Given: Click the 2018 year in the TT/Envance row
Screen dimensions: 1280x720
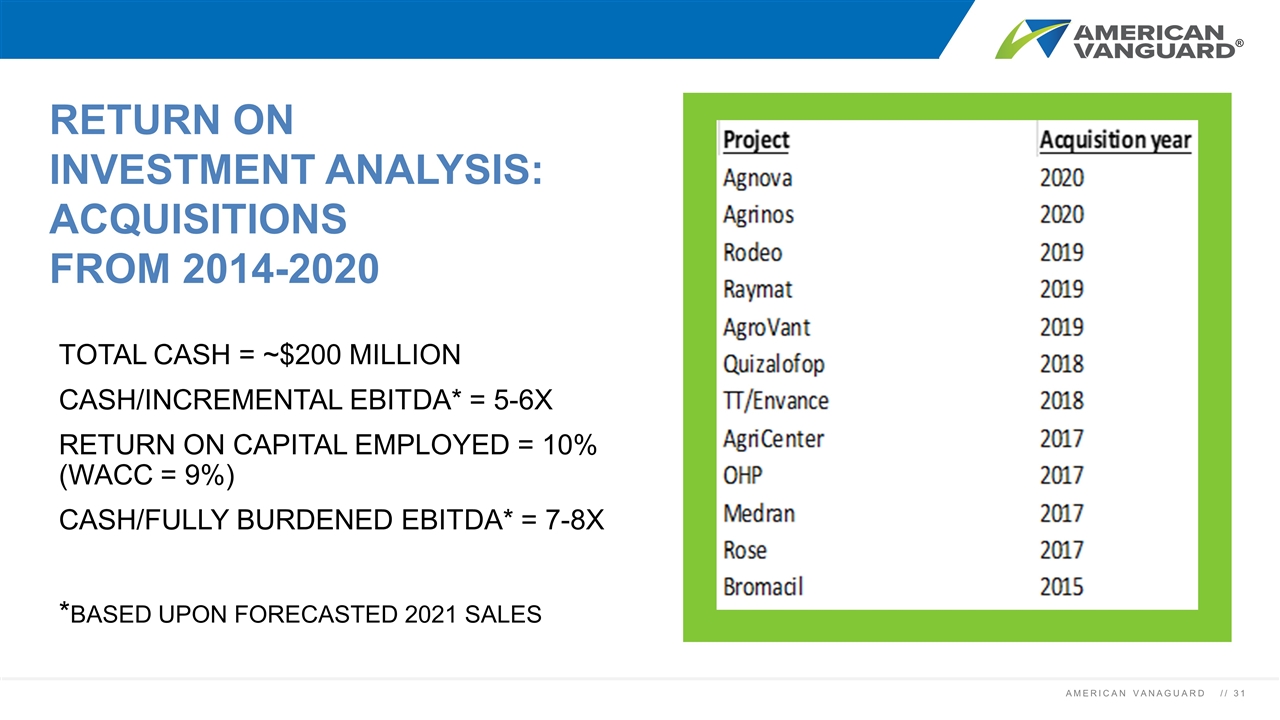Looking at the screenshot, I should (x=1061, y=401).
